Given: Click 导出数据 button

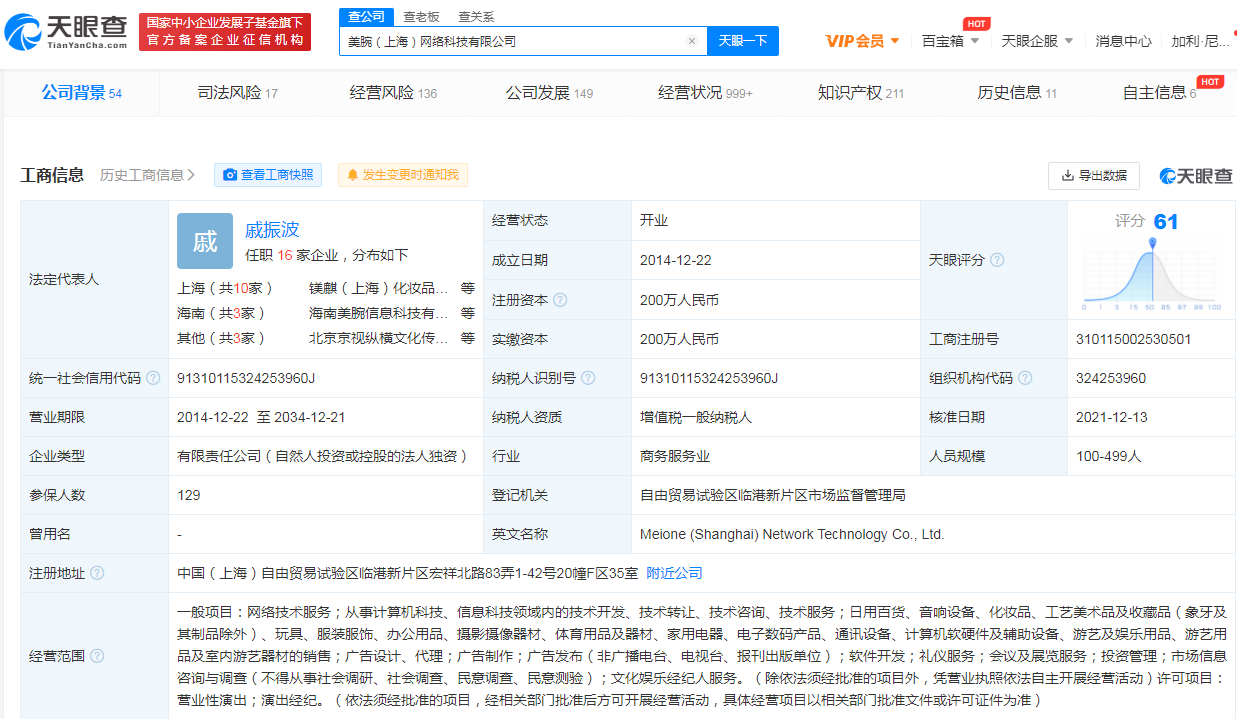Looking at the screenshot, I should (1094, 175).
